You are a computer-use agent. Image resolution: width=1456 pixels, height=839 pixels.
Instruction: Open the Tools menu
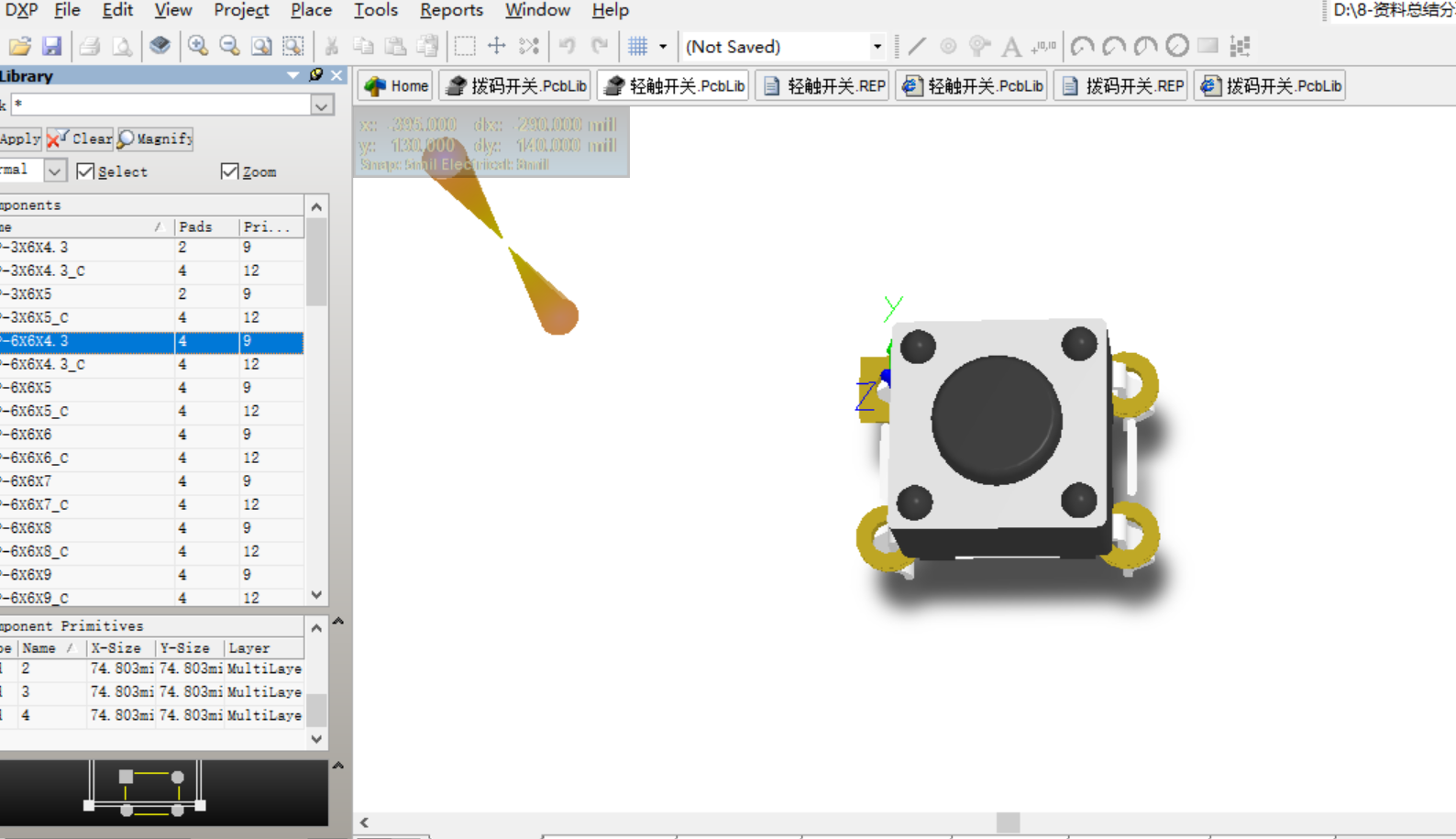(x=376, y=10)
